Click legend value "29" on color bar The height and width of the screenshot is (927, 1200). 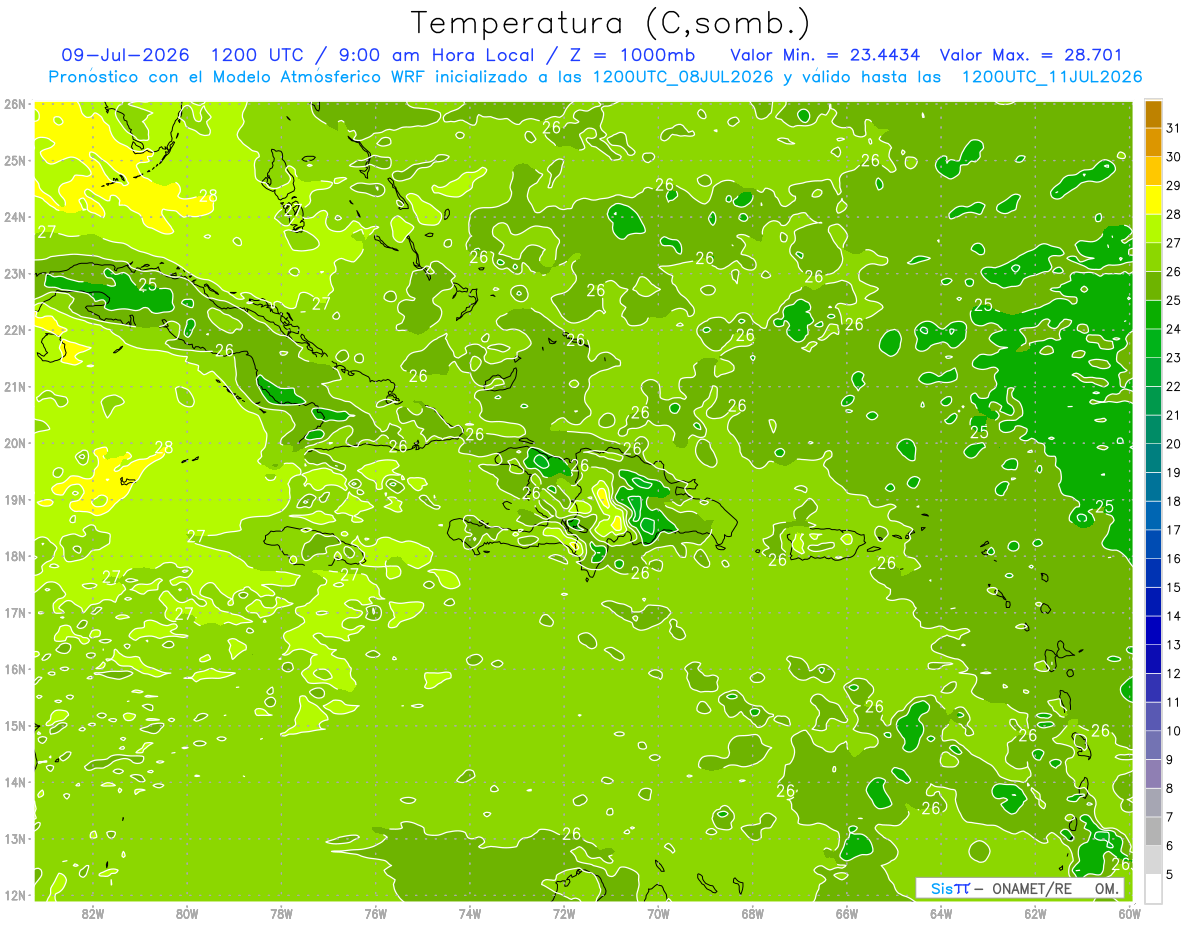(1173, 186)
